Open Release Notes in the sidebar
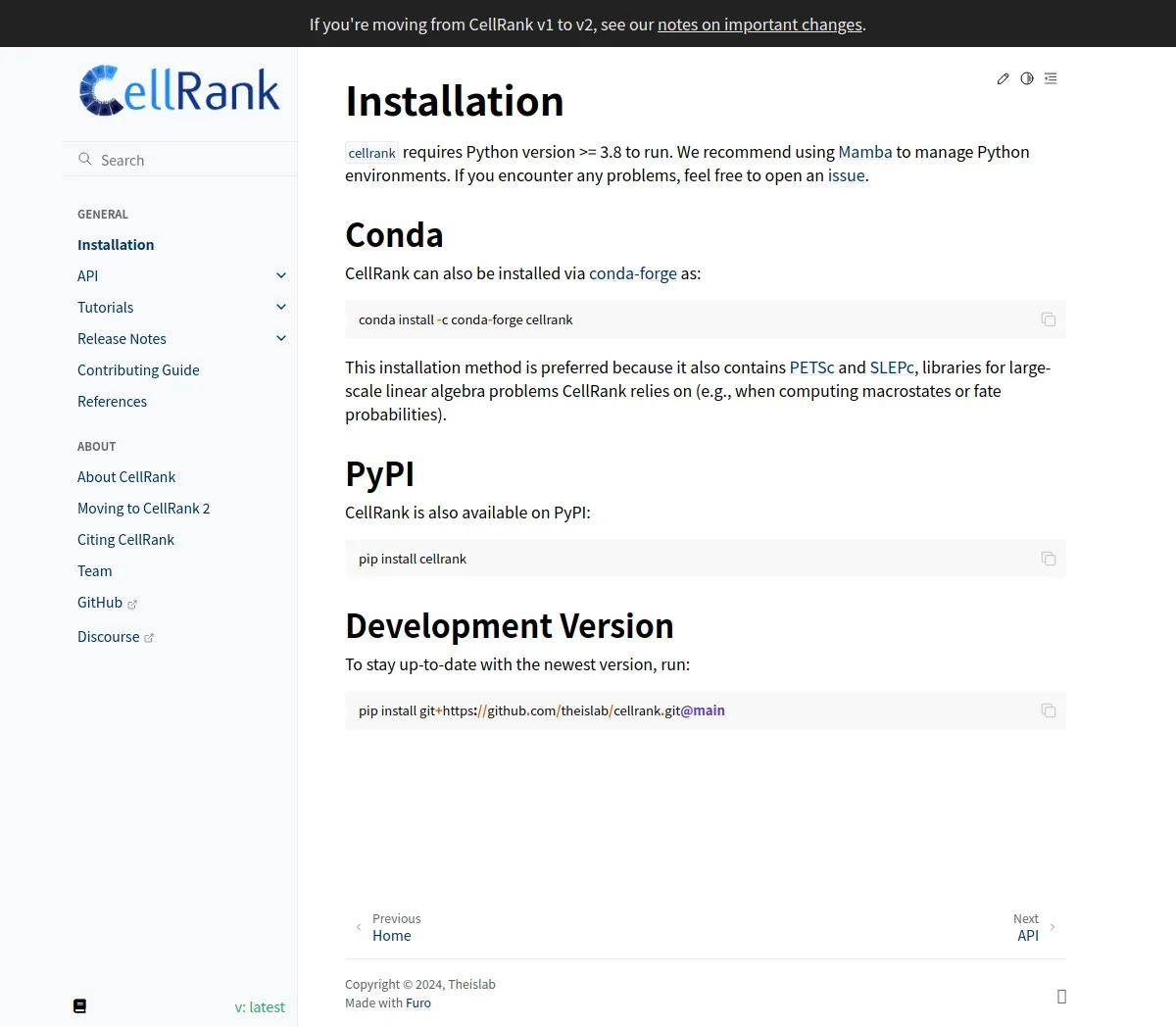1176x1027 pixels. coord(122,339)
